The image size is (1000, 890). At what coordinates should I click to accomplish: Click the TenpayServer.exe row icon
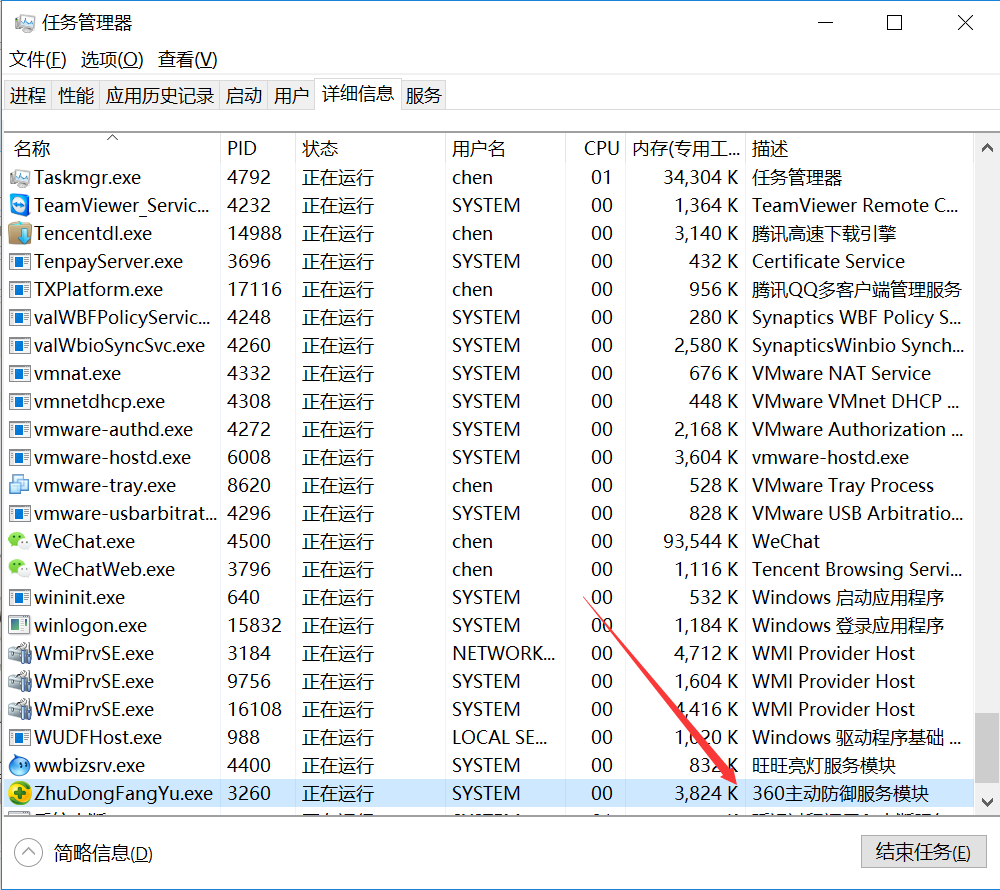[20, 261]
